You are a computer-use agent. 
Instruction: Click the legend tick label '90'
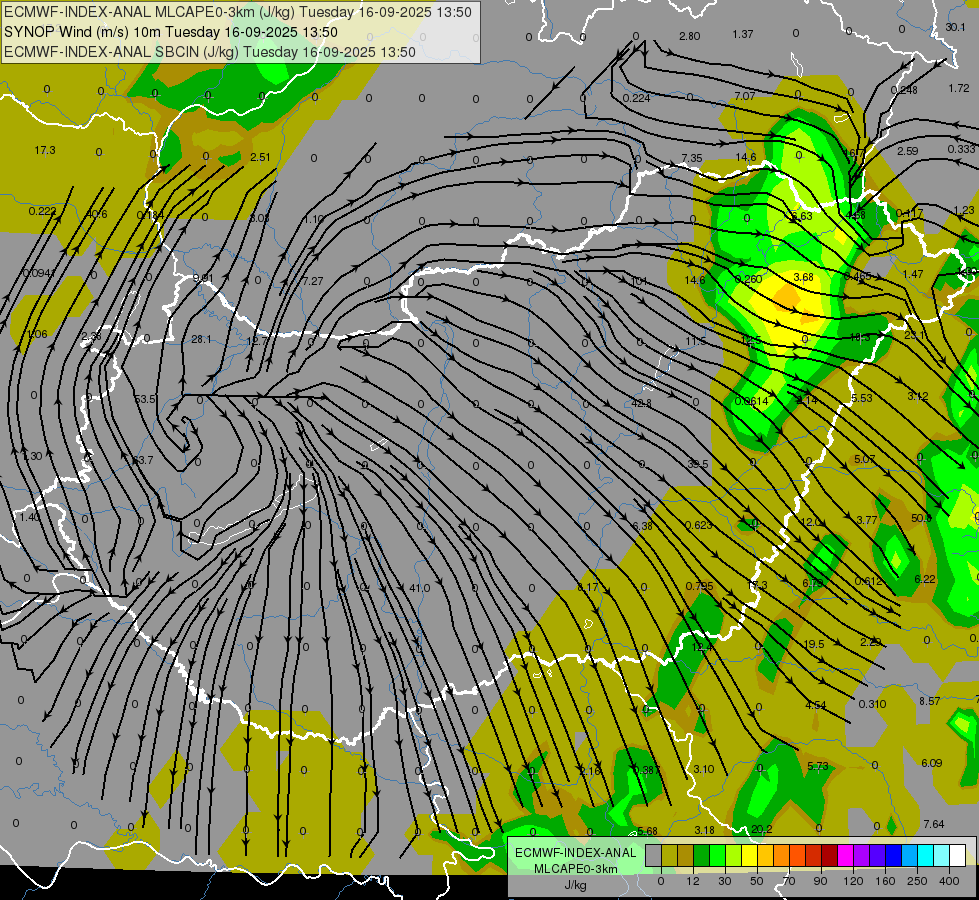[x=820, y=881]
